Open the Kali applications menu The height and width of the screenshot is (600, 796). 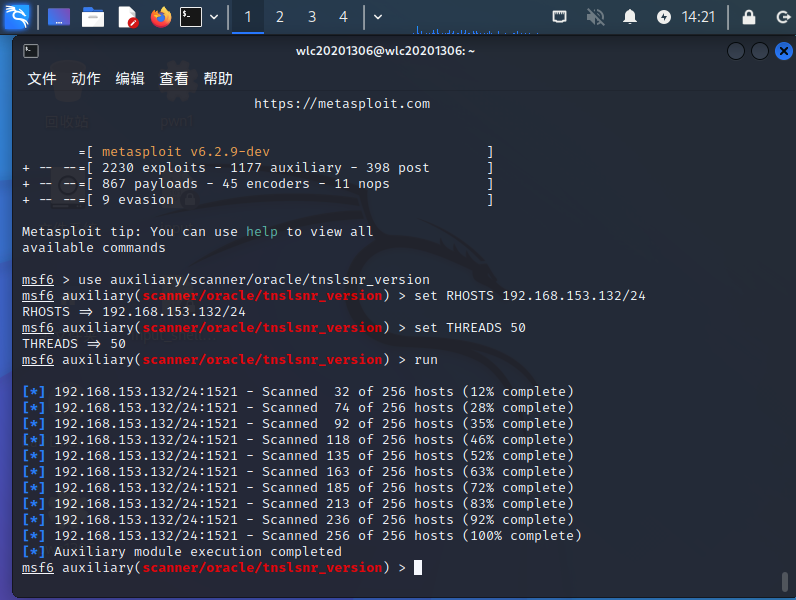(x=17, y=17)
